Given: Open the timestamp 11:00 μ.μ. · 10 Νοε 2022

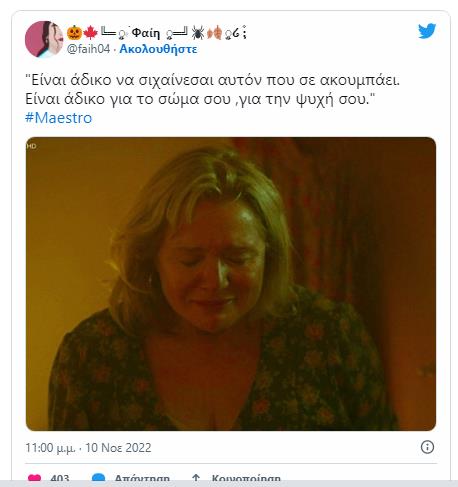Looking at the screenshot, I should coord(88,447).
